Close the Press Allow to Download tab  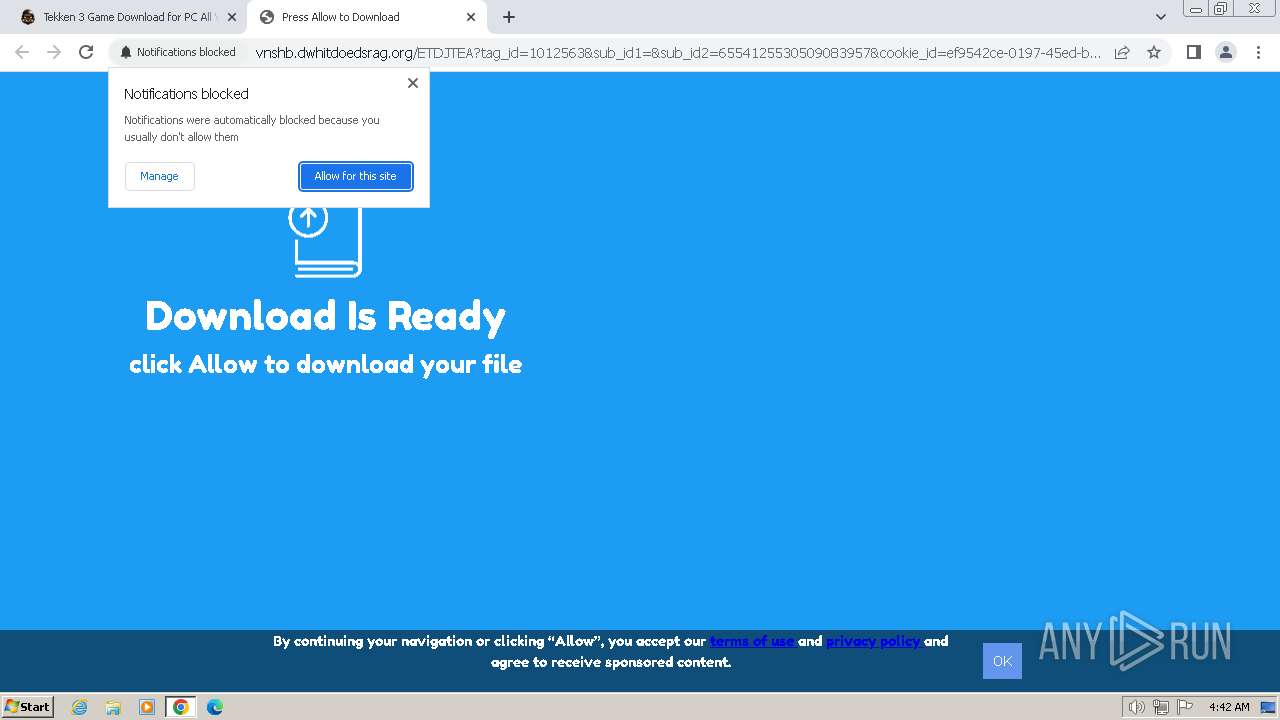tap(471, 17)
